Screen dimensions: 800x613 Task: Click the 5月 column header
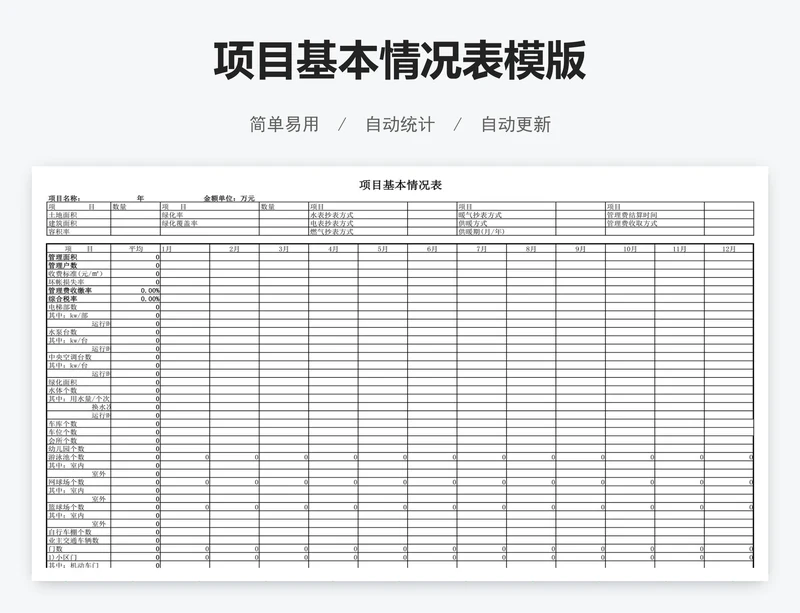(383, 249)
